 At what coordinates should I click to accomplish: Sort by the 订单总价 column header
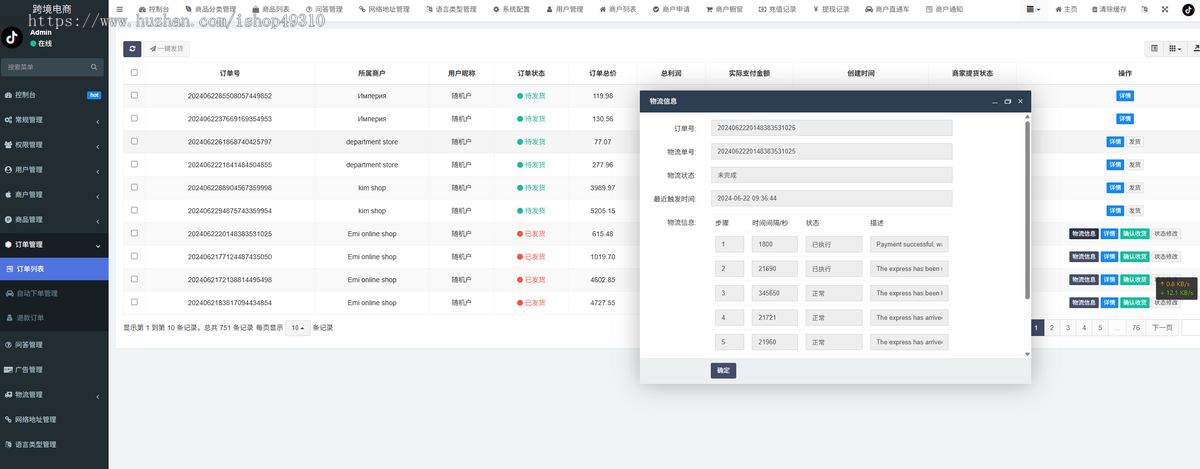point(602,73)
